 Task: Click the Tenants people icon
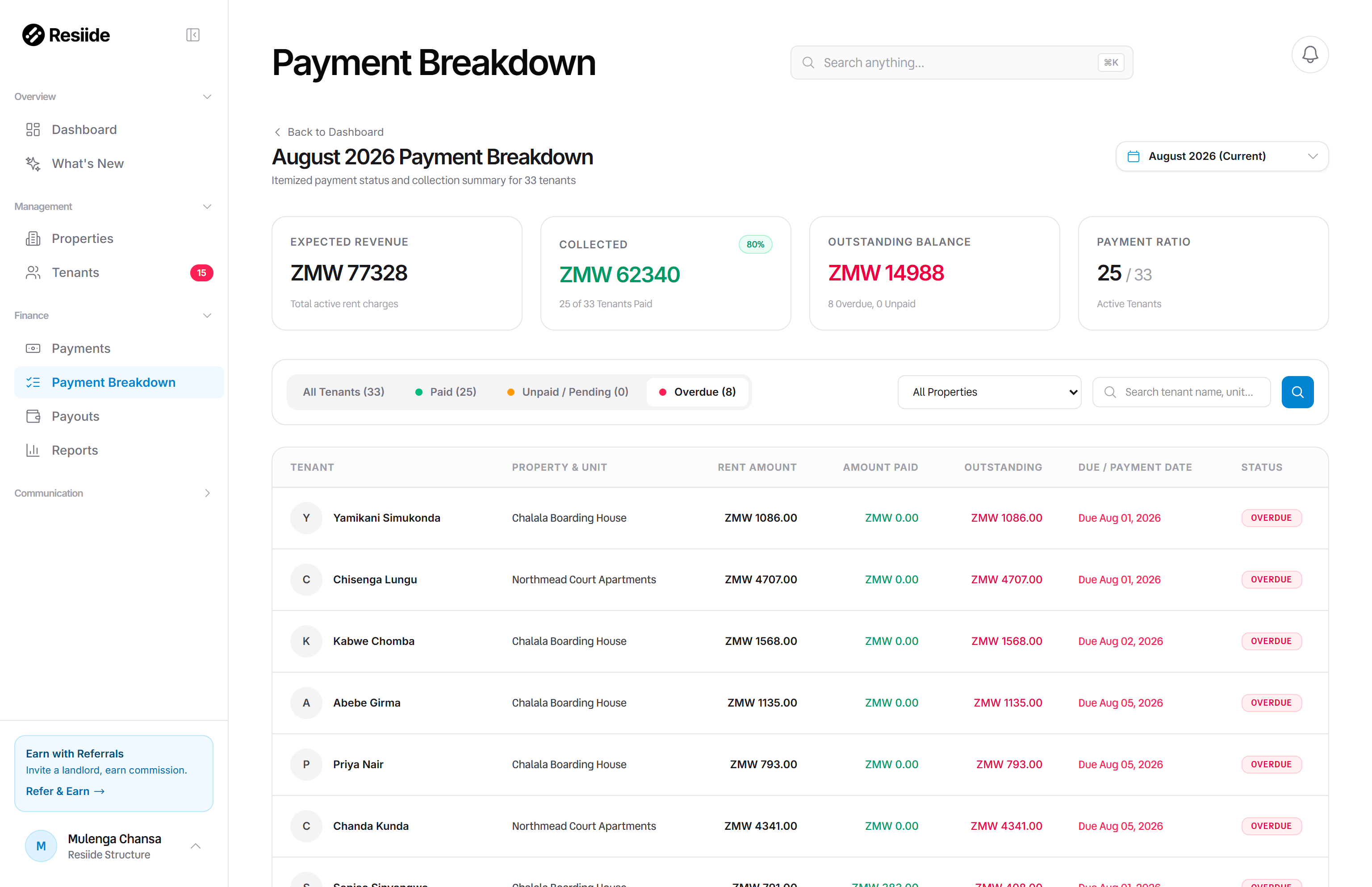point(33,272)
